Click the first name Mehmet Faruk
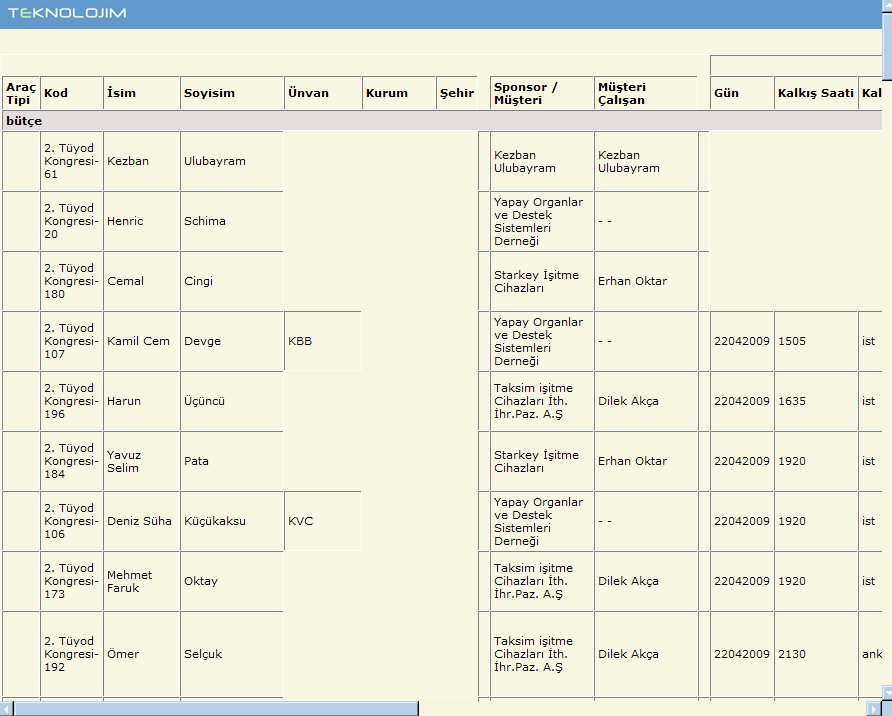The width and height of the screenshot is (892, 716). coord(129,581)
